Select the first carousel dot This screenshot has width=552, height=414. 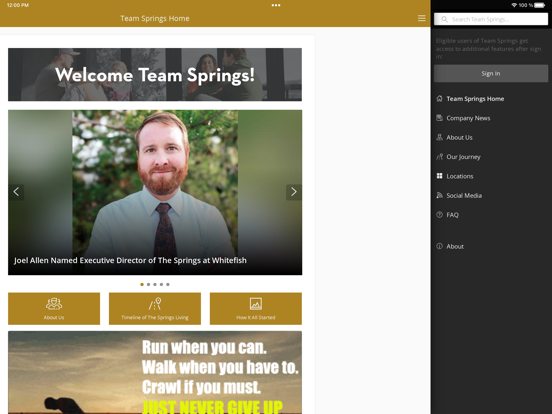click(x=142, y=284)
